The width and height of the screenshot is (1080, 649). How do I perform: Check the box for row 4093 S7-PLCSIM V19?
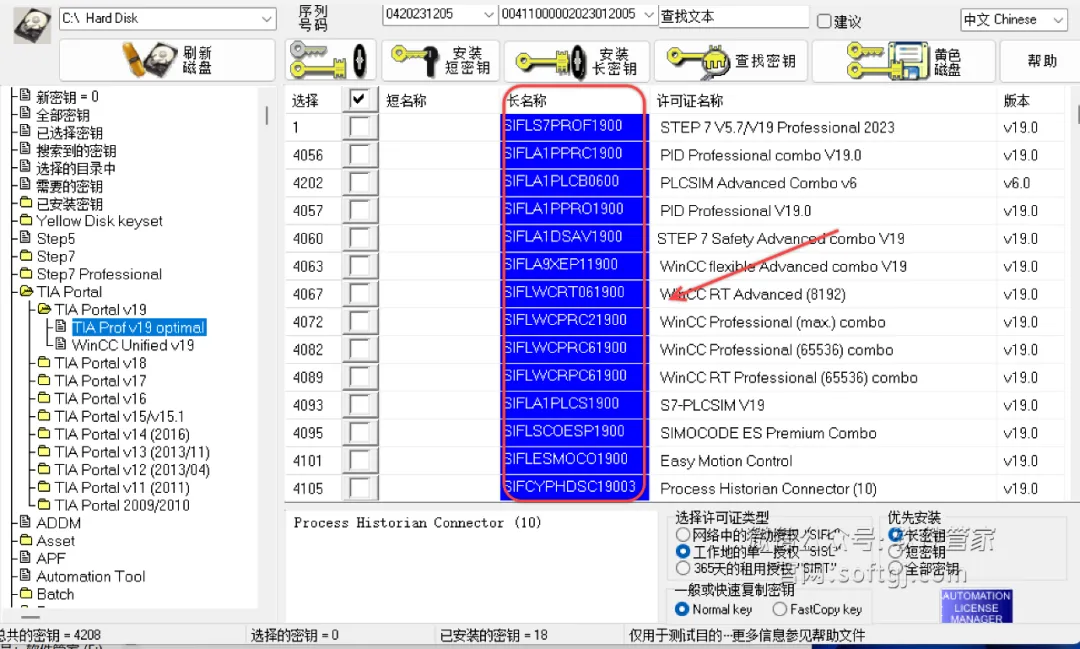[x=360, y=404]
